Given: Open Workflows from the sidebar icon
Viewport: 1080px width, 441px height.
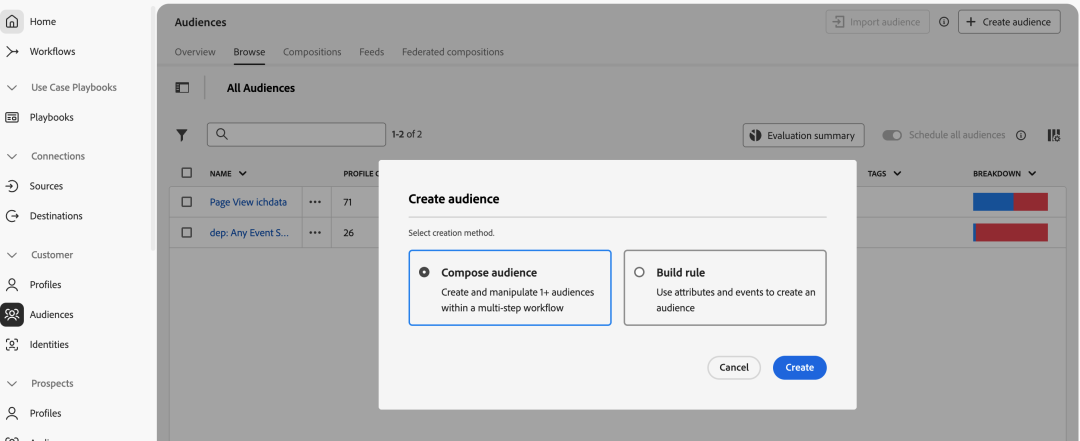Looking at the screenshot, I should pyautogui.click(x=12, y=51).
